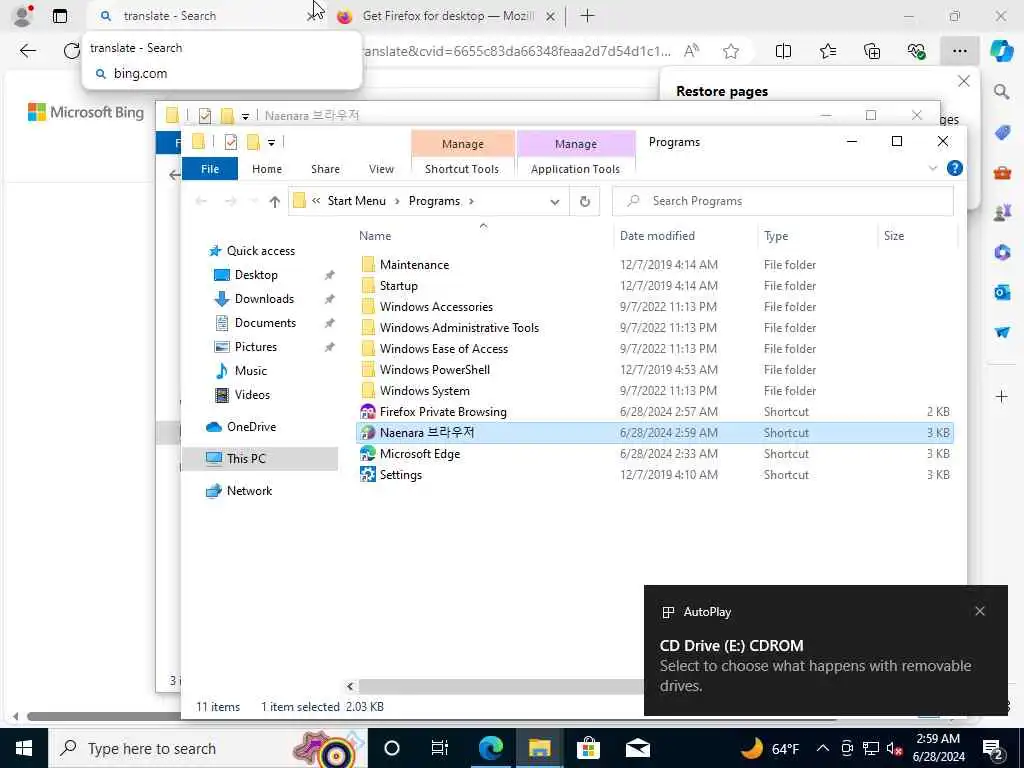Viewport: 1024px width, 768px height.
Task: Open Edge sidebar games chess icon
Action: tap(1002, 212)
